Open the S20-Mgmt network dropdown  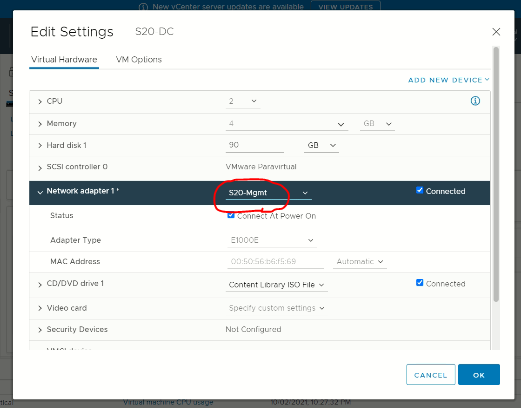point(269,193)
